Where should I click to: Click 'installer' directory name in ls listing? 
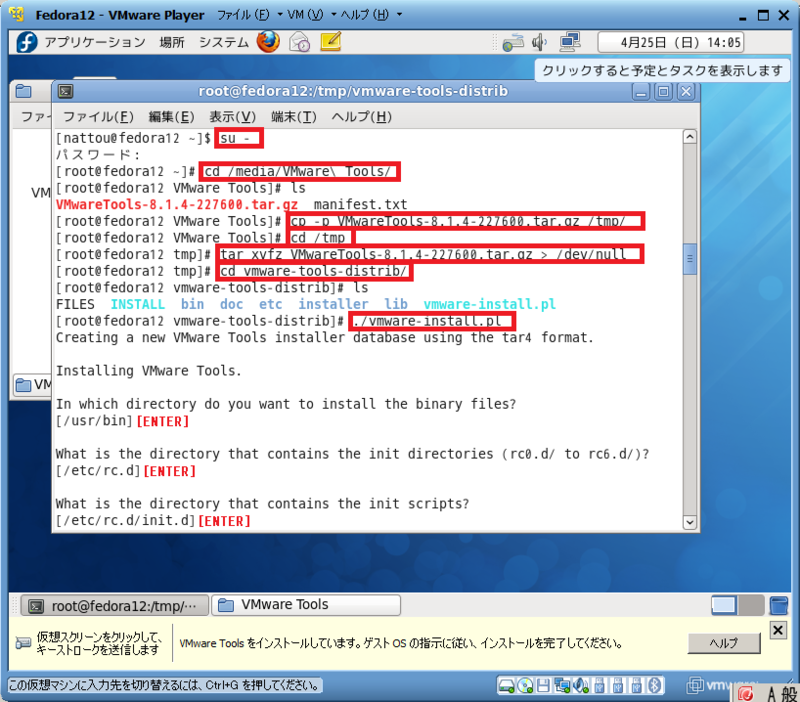click(333, 304)
